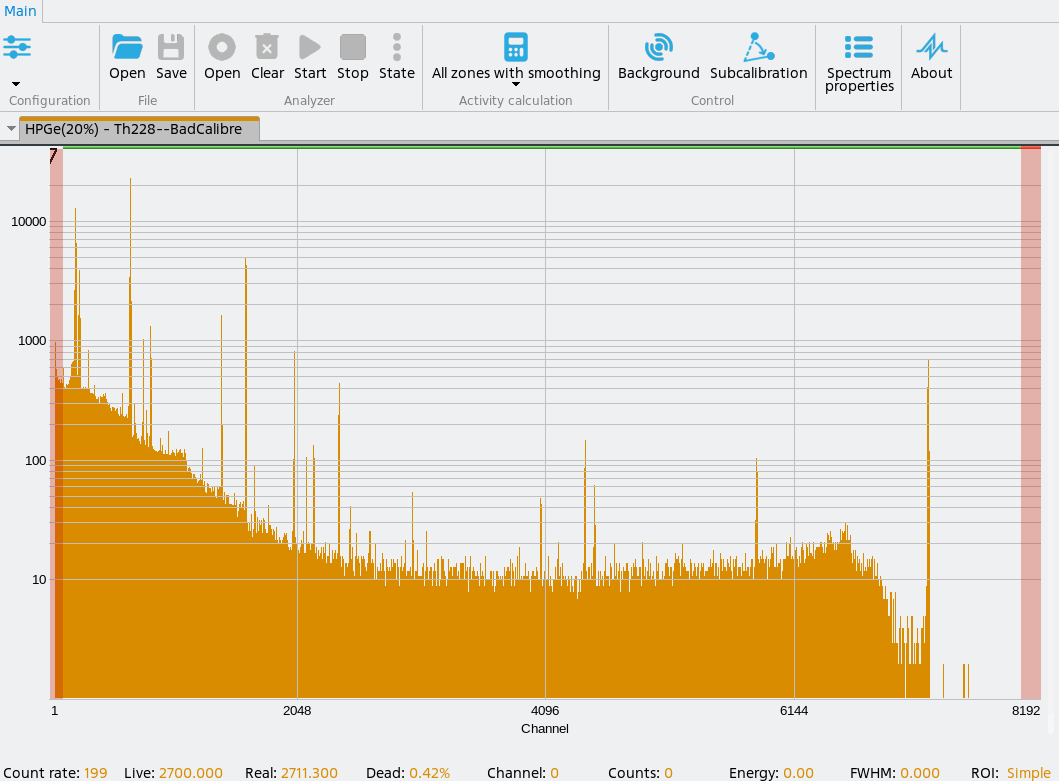
Task: Open the Configuration sliders icon
Action: pos(17,47)
